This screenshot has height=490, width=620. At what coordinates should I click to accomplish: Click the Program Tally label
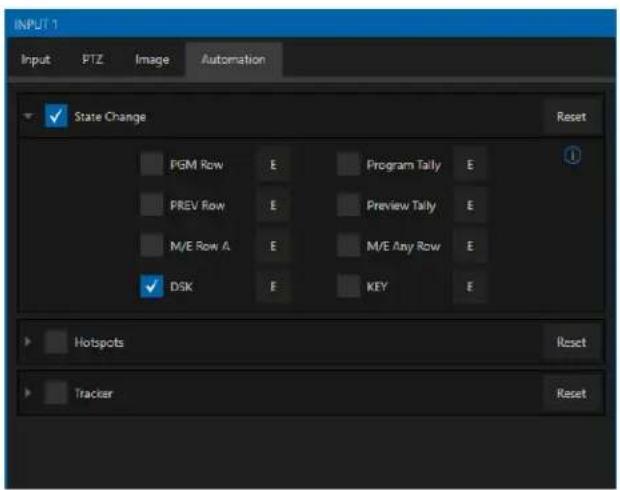tap(404, 165)
